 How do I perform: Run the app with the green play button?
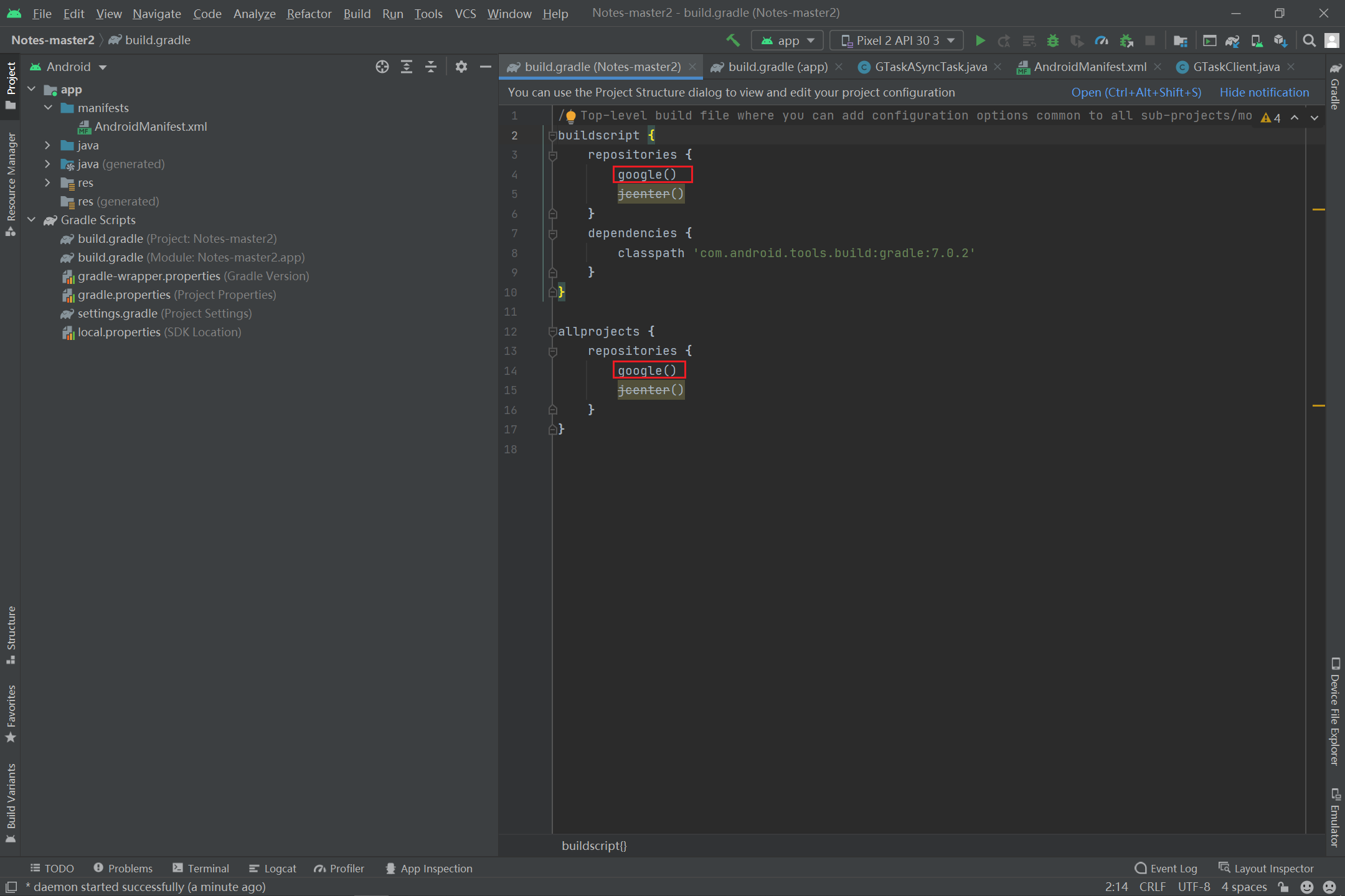click(980, 40)
